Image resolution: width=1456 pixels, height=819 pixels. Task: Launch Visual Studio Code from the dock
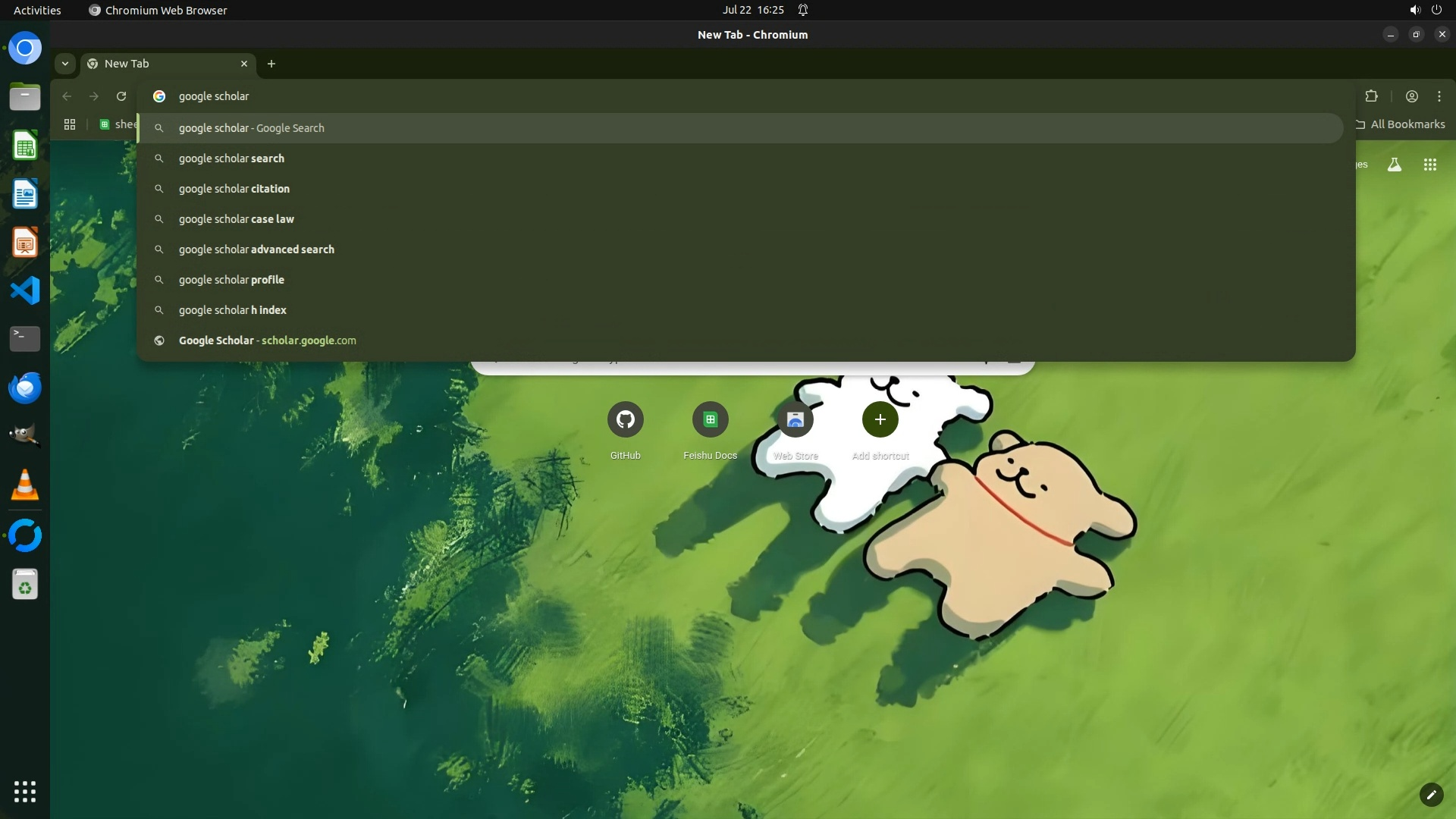tap(24, 290)
